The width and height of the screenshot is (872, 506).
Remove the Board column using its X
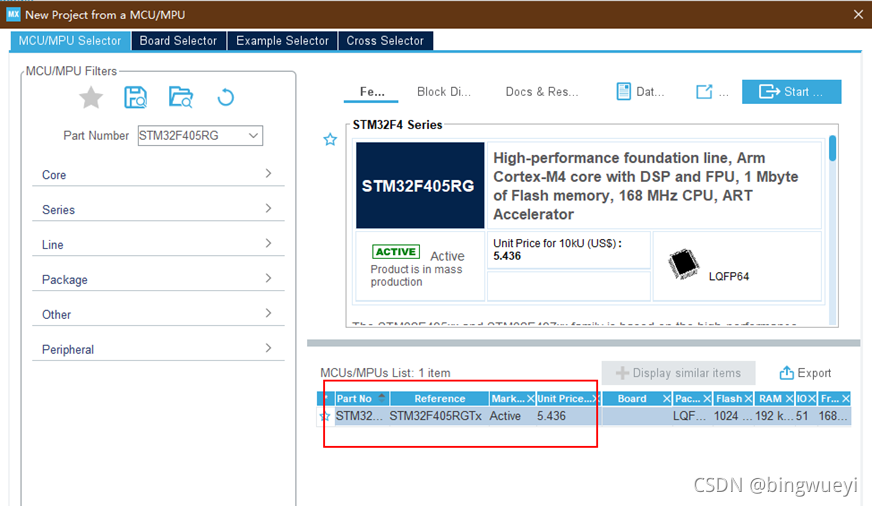pyautogui.click(x=667, y=399)
